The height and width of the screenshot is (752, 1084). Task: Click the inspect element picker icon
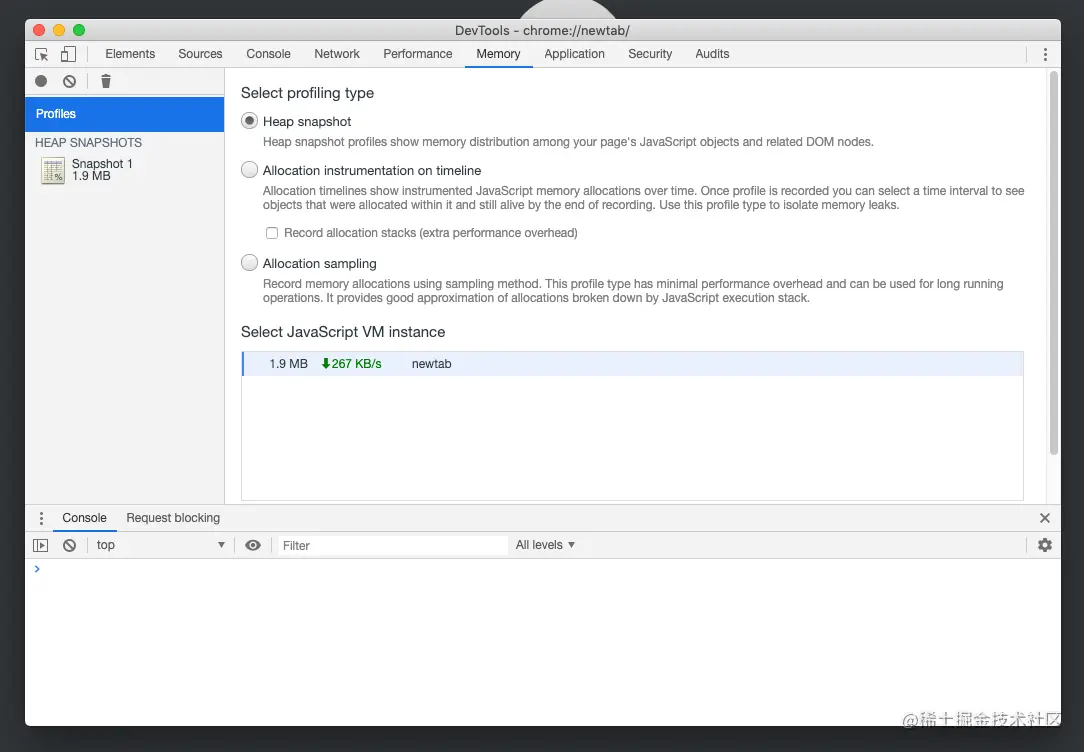point(41,54)
